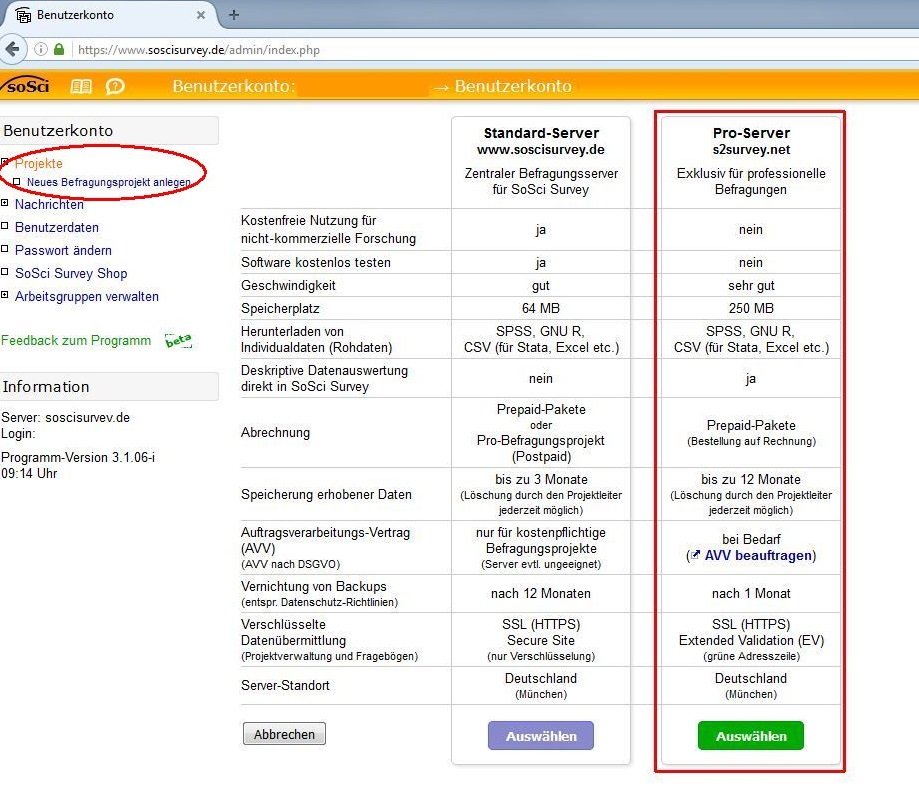Image resolution: width=919 pixels, height=799 pixels.
Task: Click Feedback zum Programm link
Action: point(76,341)
